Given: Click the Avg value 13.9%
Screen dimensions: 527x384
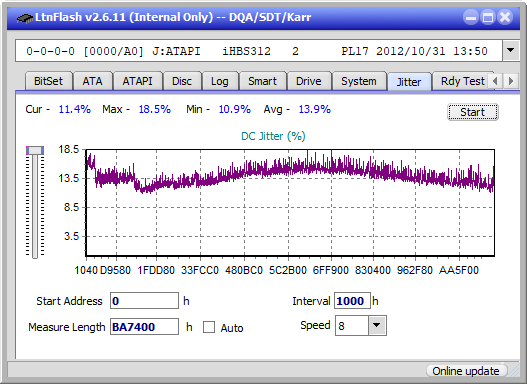Looking at the screenshot, I should tap(315, 109).
